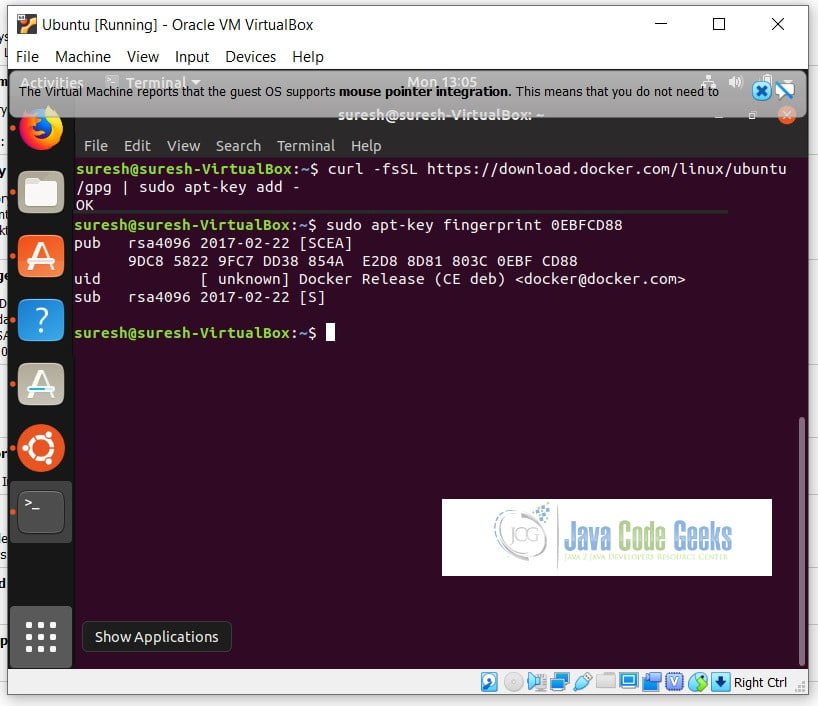The image size is (818, 706).
Task: Click the shared folders status icon
Action: (606, 681)
